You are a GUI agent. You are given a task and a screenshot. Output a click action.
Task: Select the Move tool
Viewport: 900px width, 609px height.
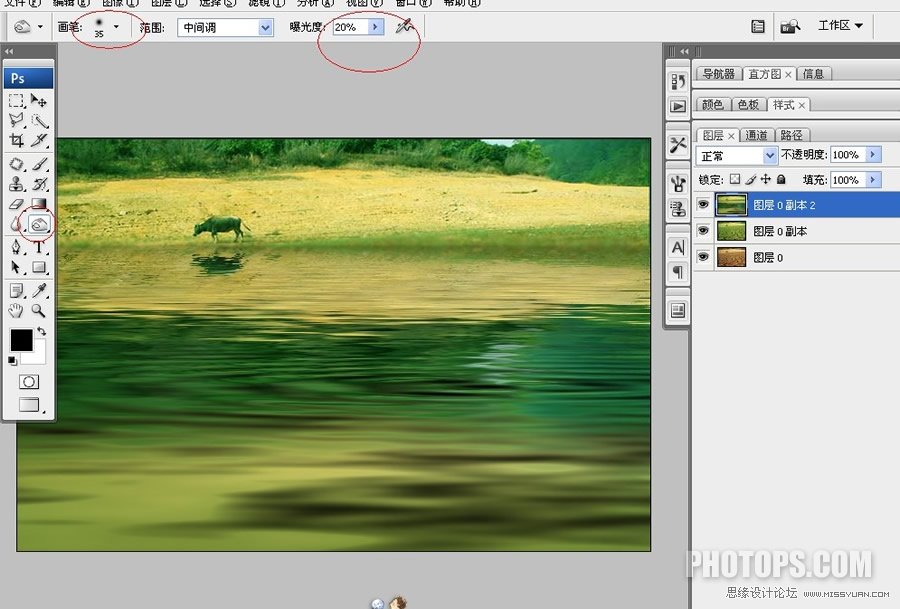click(x=38, y=101)
